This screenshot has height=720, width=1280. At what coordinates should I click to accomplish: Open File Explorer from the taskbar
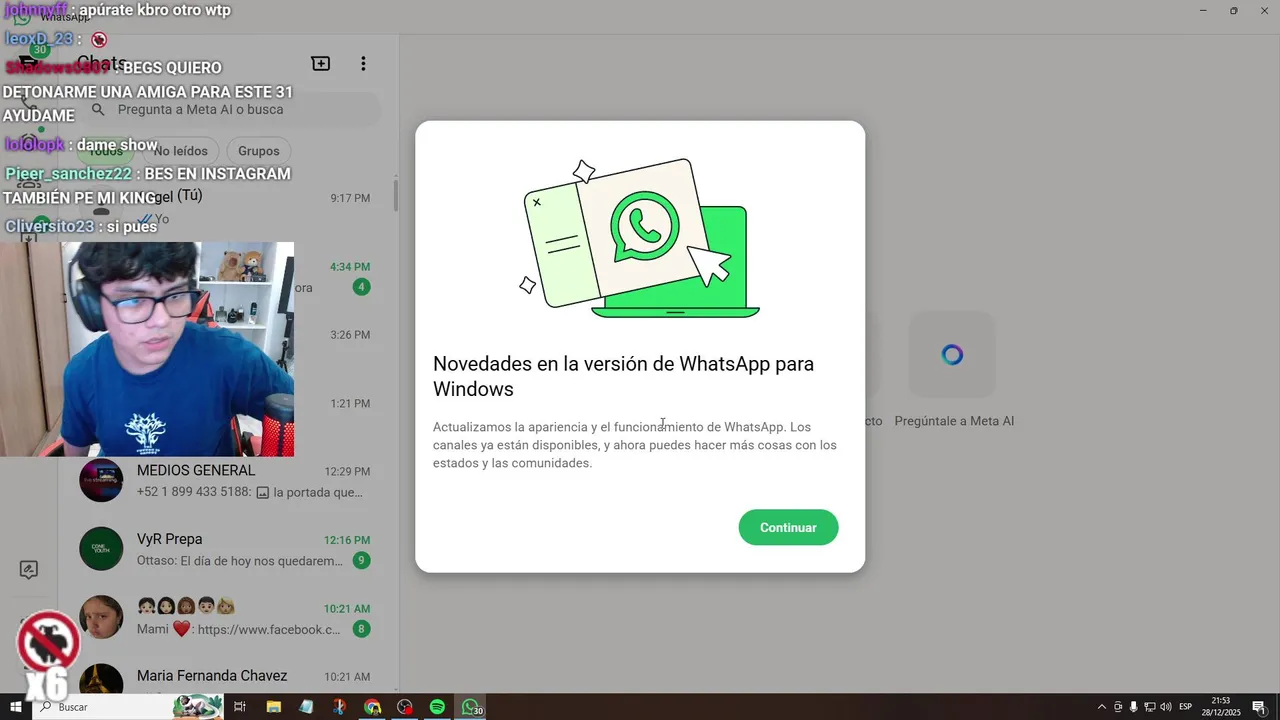tap(273, 707)
